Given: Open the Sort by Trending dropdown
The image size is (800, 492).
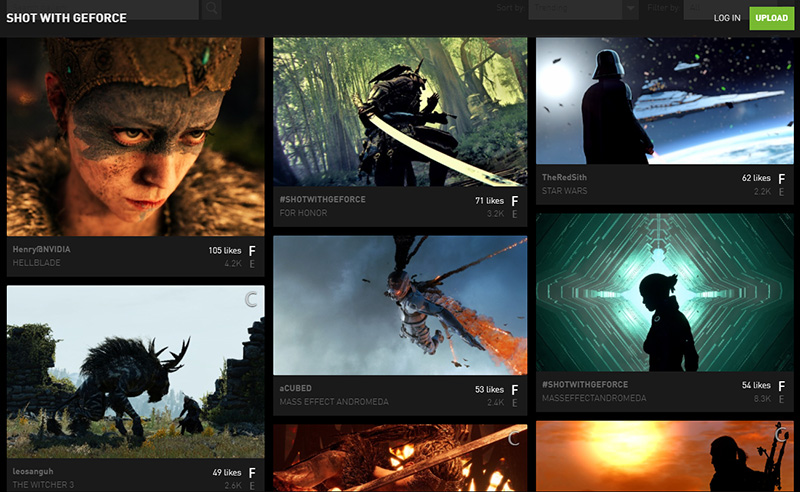Looking at the screenshot, I should click(583, 9).
